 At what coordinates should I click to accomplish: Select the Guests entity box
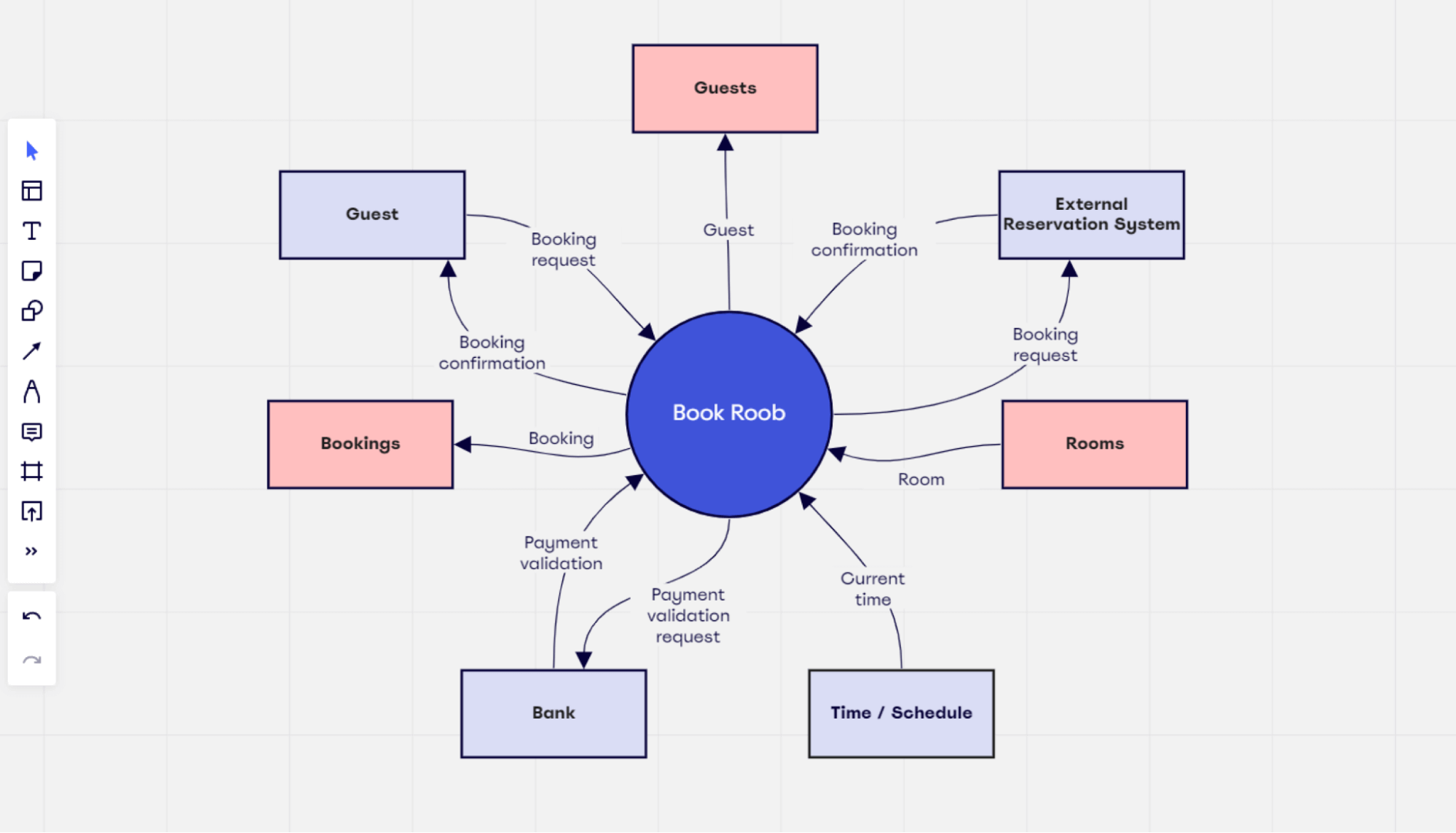pos(725,89)
